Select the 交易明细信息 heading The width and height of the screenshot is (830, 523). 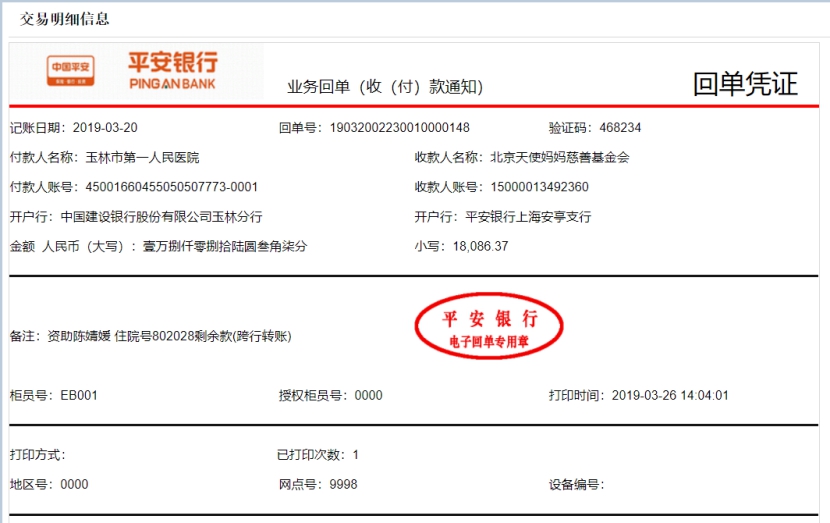click(x=65, y=19)
